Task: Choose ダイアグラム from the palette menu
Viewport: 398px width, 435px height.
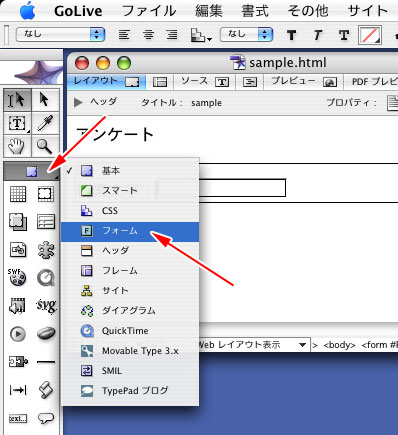Action: (130, 311)
